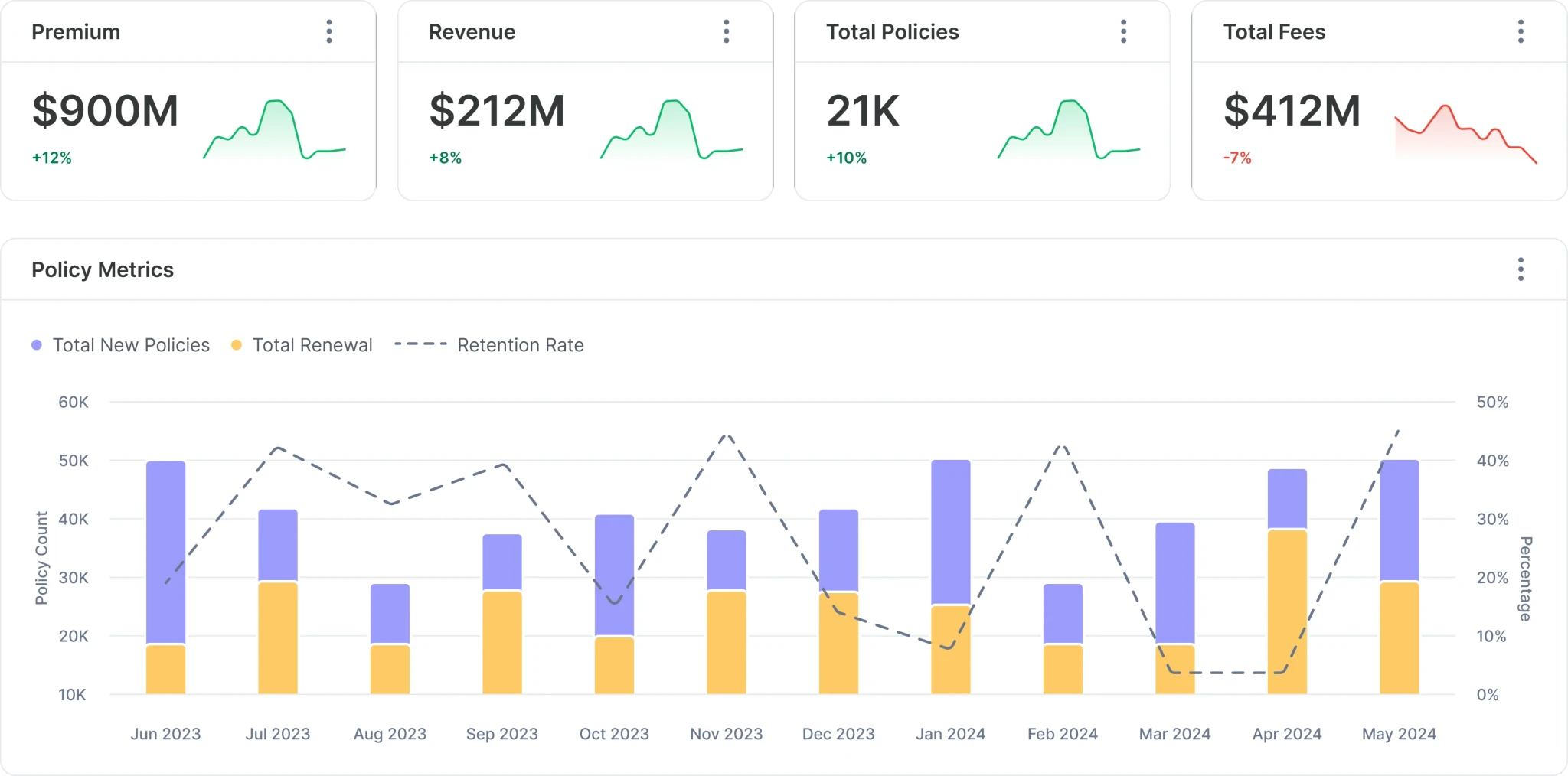Open the Policy Metrics panel options menu
The height and width of the screenshot is (776, 1568).
[x=1521, y=269]
